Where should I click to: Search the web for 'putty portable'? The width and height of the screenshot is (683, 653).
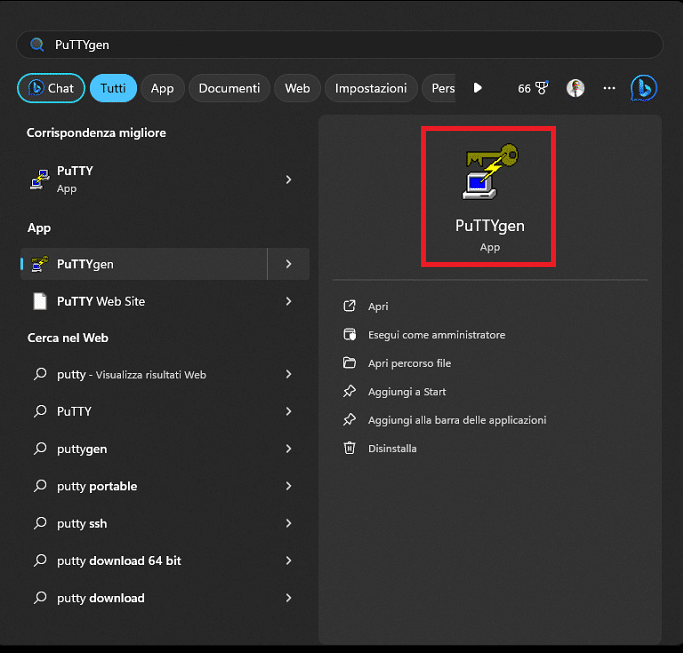click(165, 486)
